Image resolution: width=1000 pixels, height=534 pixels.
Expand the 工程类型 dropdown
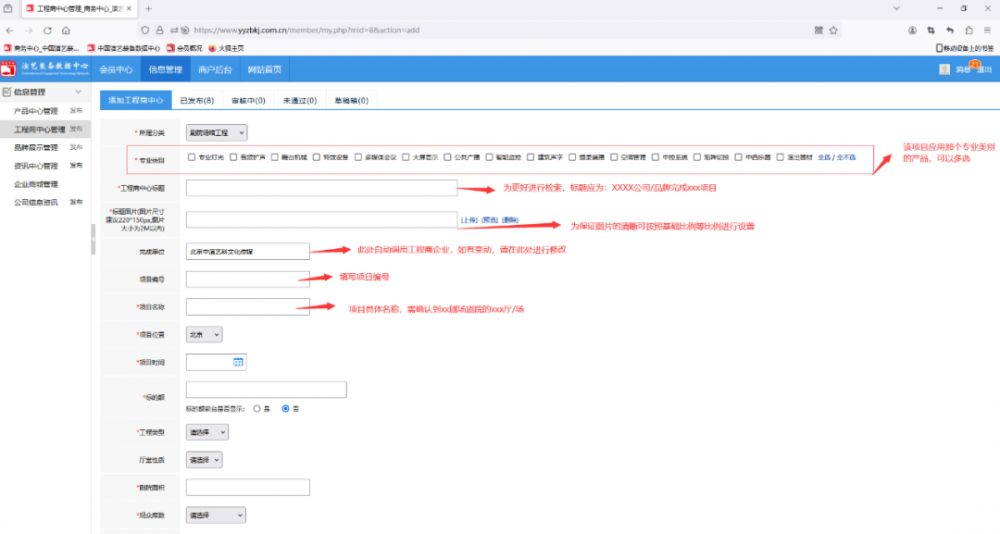point(207,432)
